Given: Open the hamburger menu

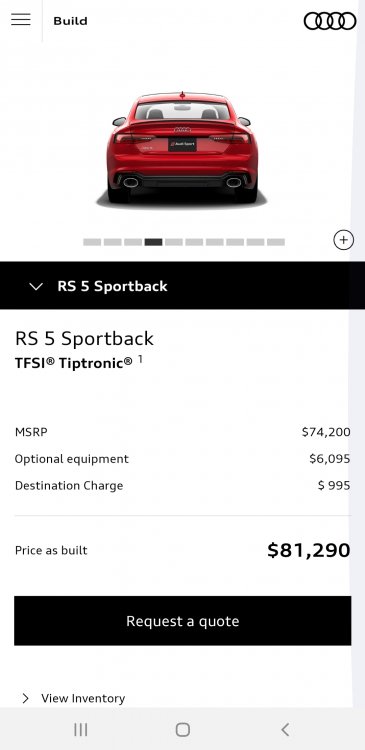Looking at the screenshot, I should tap(21, 20).
